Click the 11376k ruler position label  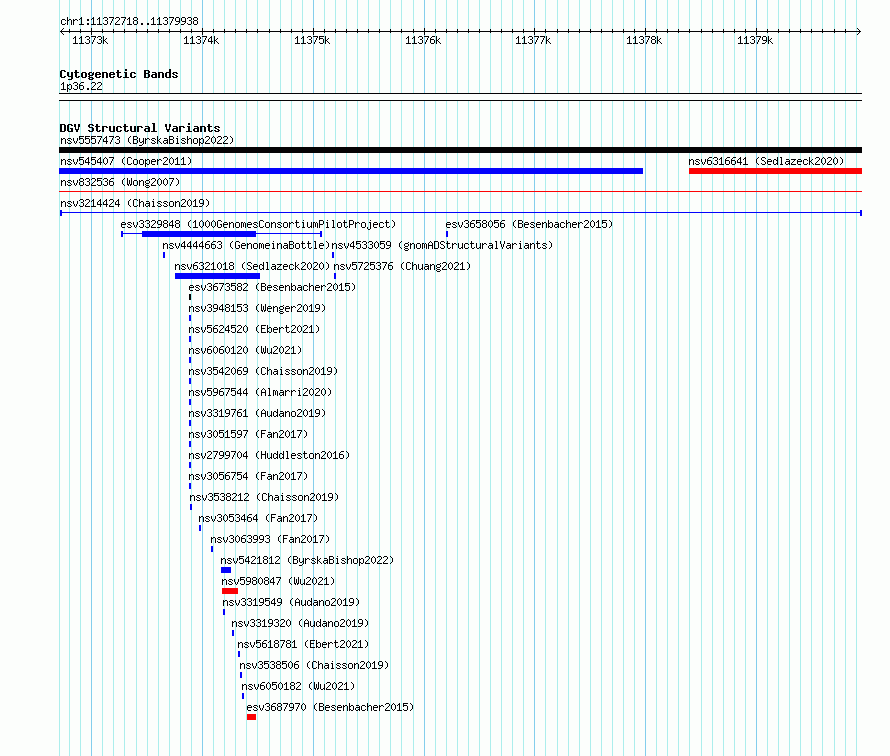[x=423, y=40]
